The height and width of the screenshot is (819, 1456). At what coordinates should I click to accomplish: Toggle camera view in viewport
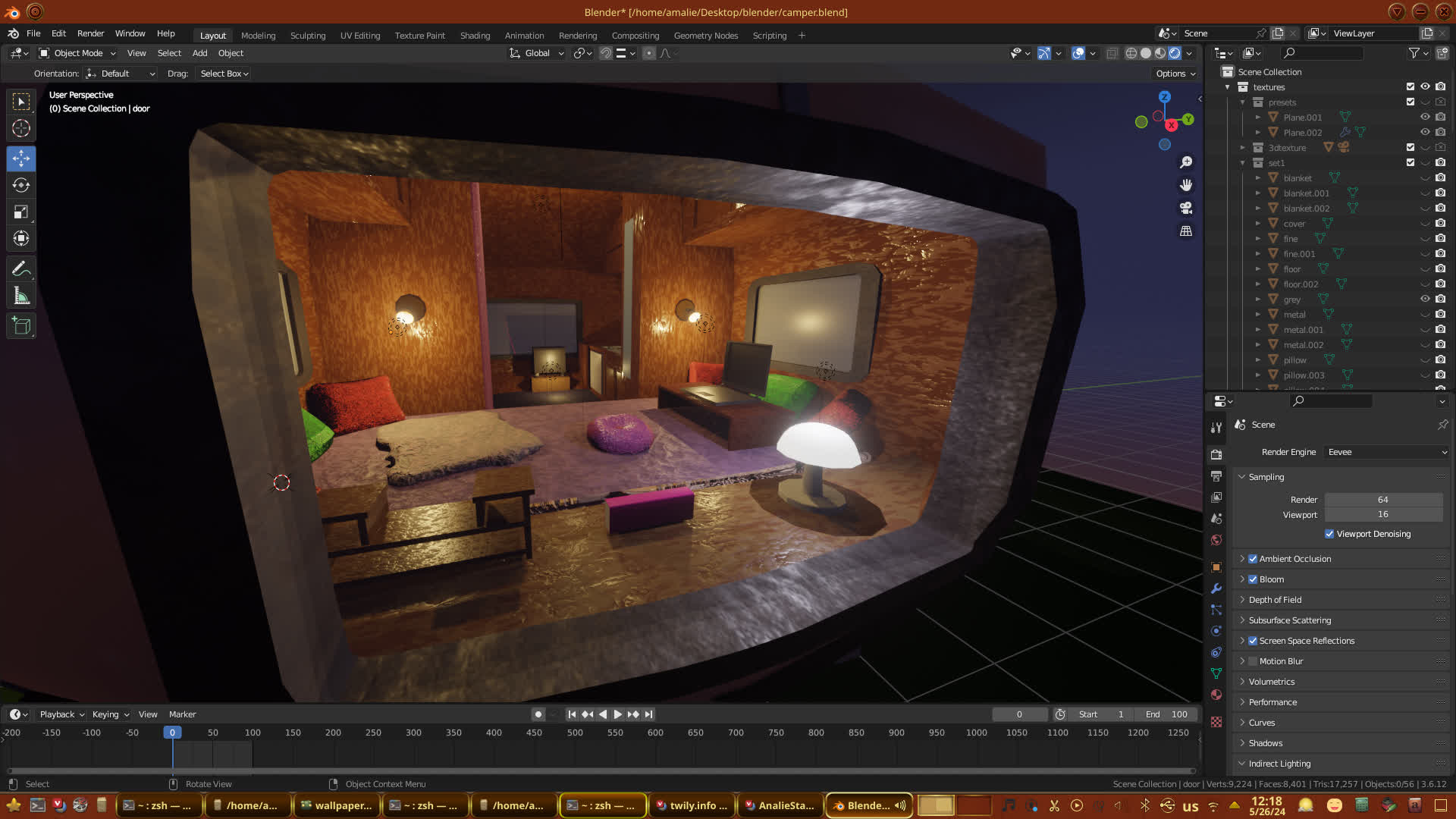click(x=1186, y=208)
